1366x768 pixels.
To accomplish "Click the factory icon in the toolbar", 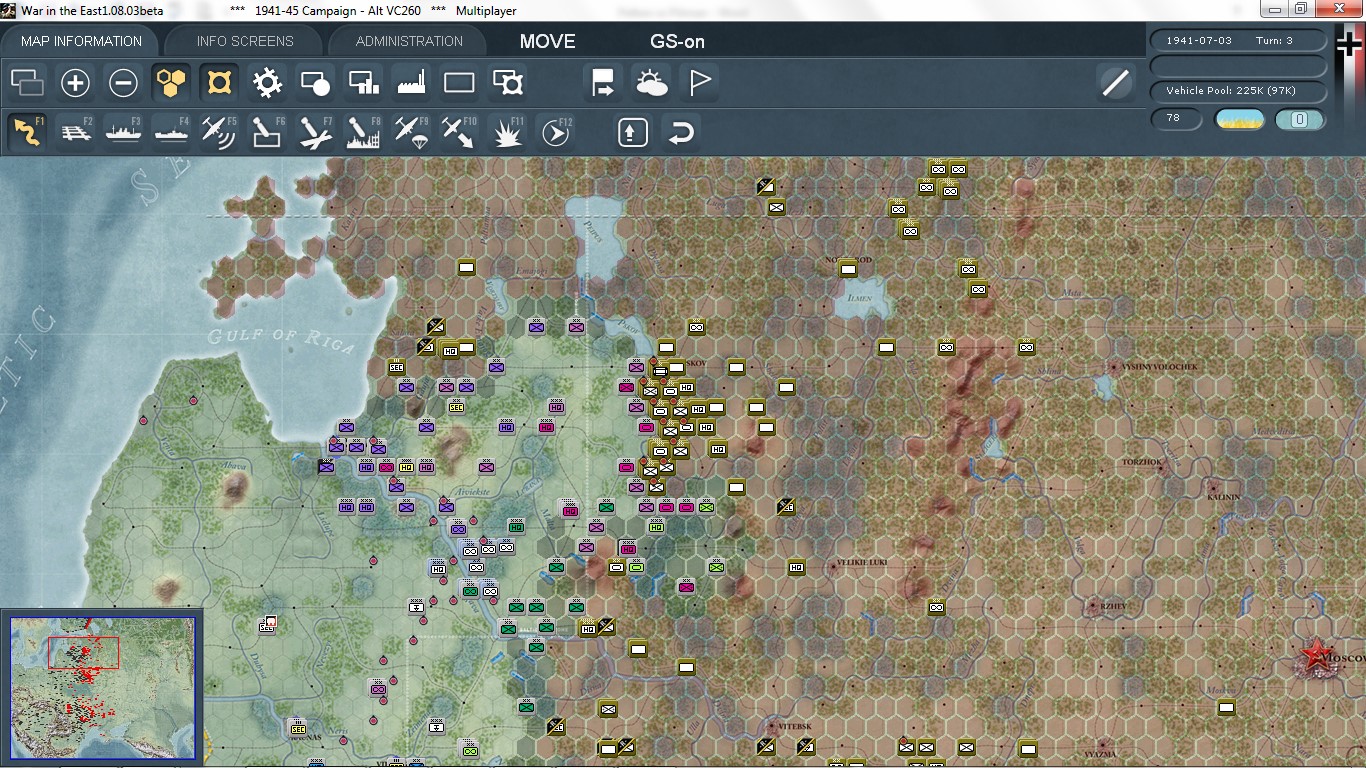I will 411,83.
